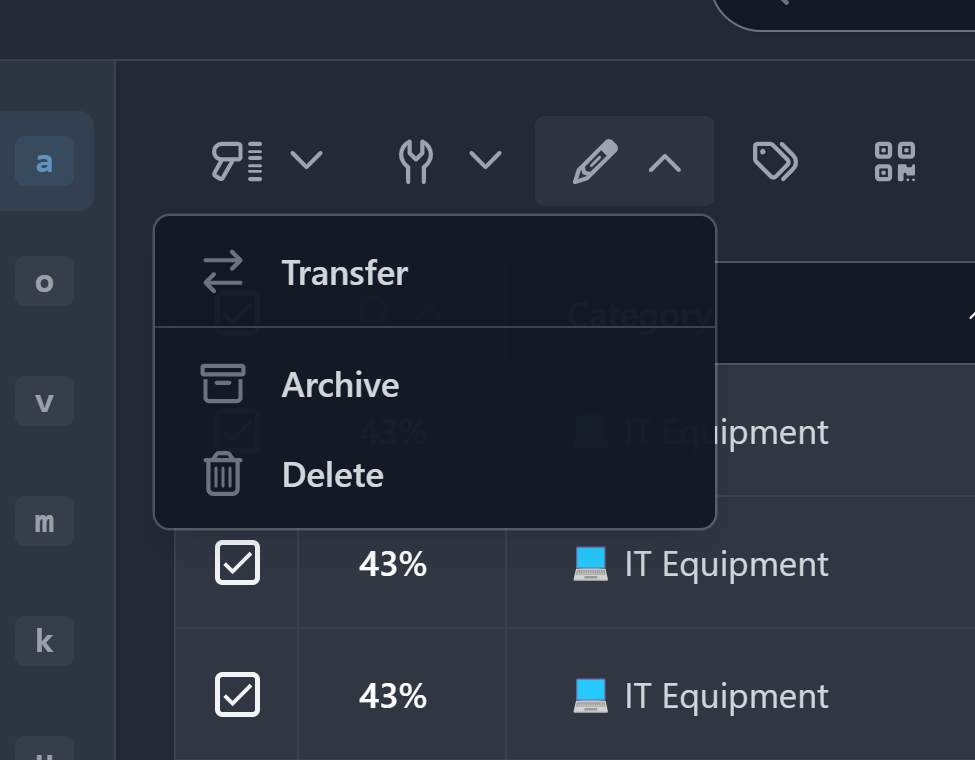975x760 pixels.
Task: Click the pencil edit icon
Action: click(595, 161)
